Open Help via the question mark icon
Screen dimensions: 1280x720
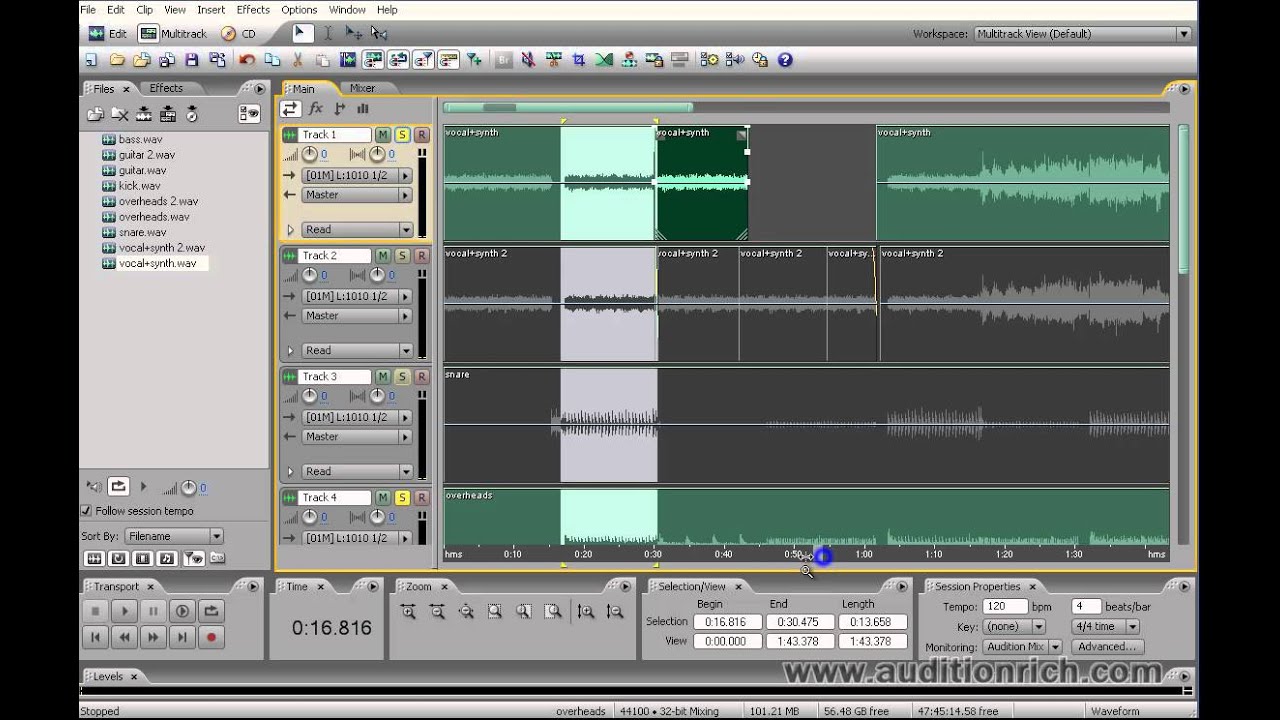pyautogui.click(x=785, y=60)
